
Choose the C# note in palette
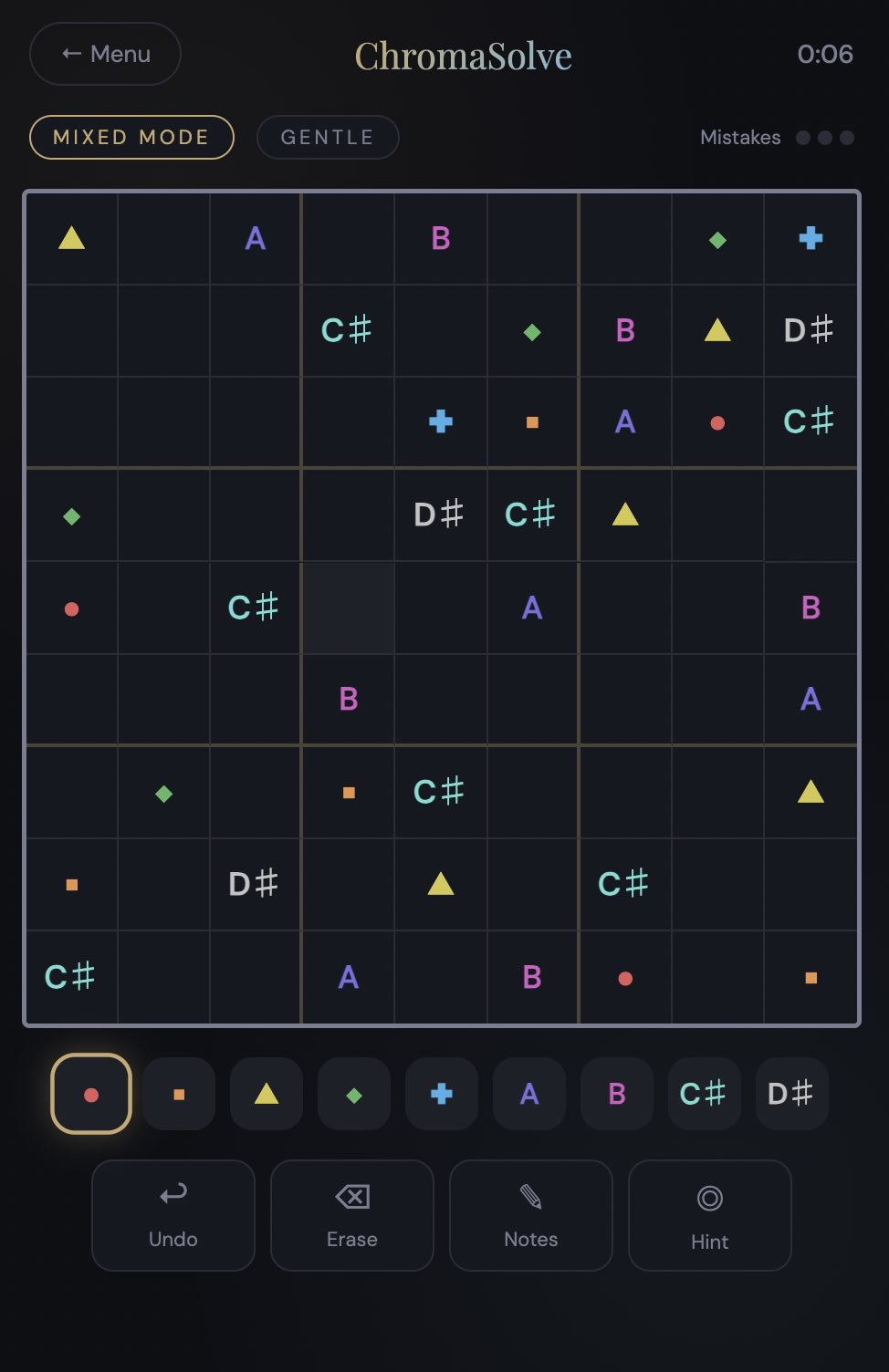[x=704, y=1094]
